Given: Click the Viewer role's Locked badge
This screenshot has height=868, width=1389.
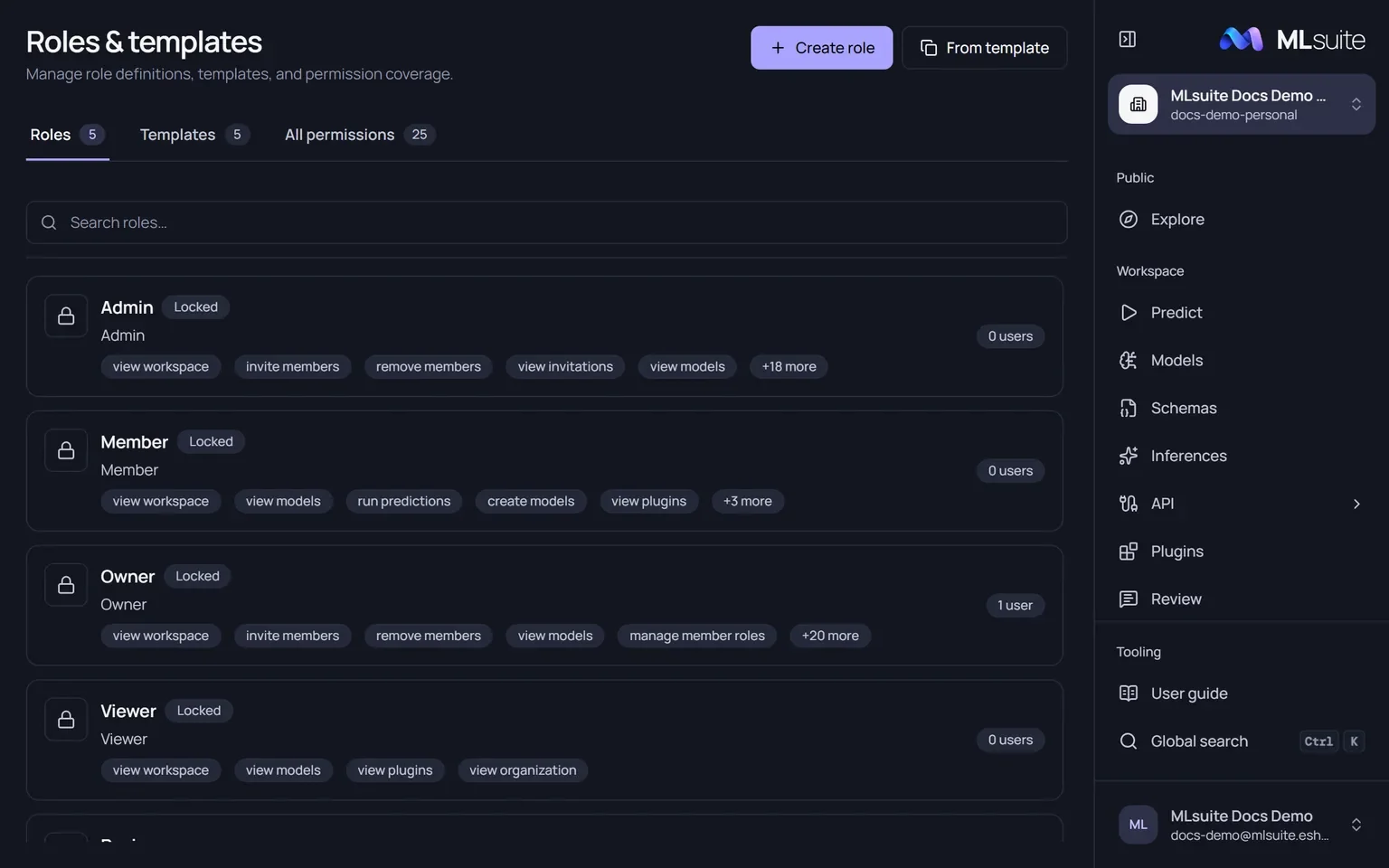Looking at the screenshot, I should [x=199, y=711].
